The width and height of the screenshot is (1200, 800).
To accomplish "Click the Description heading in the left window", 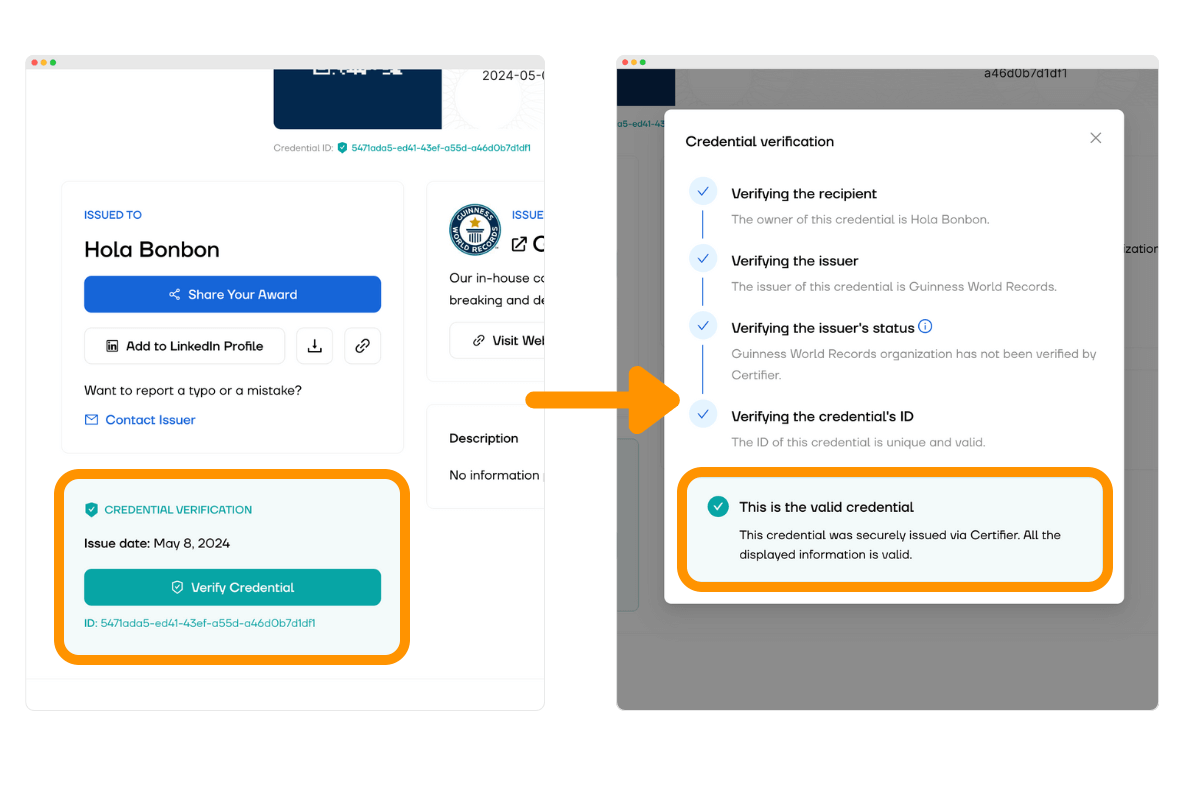I will click(483, 439).
